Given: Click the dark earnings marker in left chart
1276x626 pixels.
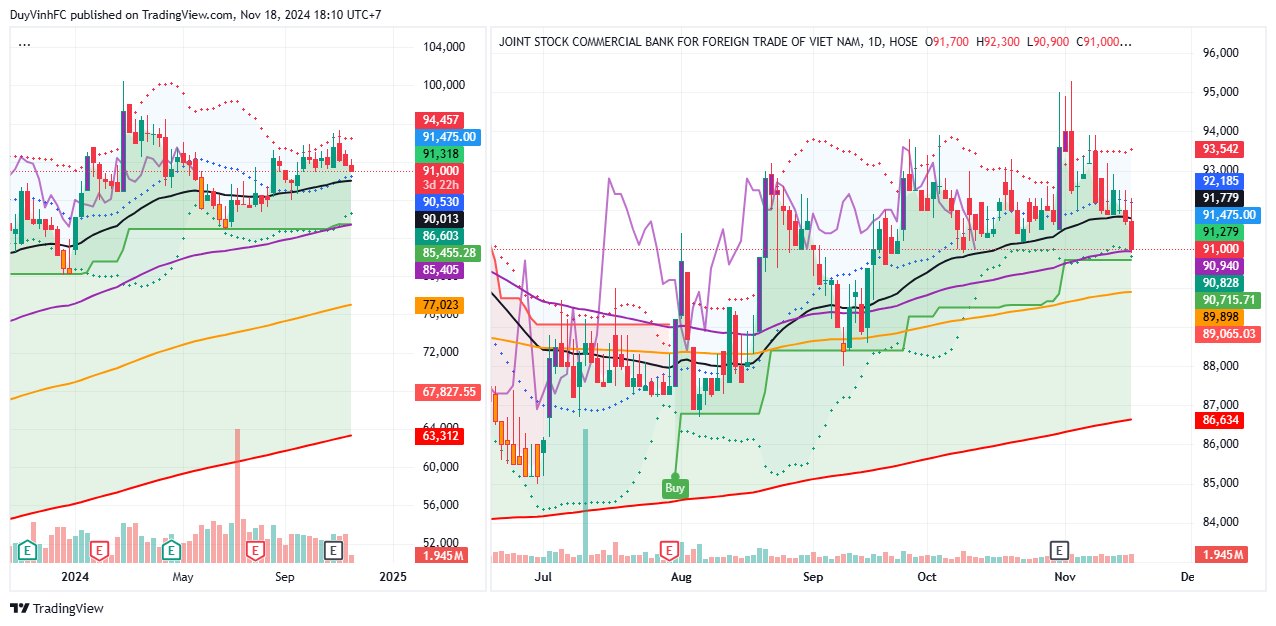Looking at the screenshot, I should click(x=334, y=550).
